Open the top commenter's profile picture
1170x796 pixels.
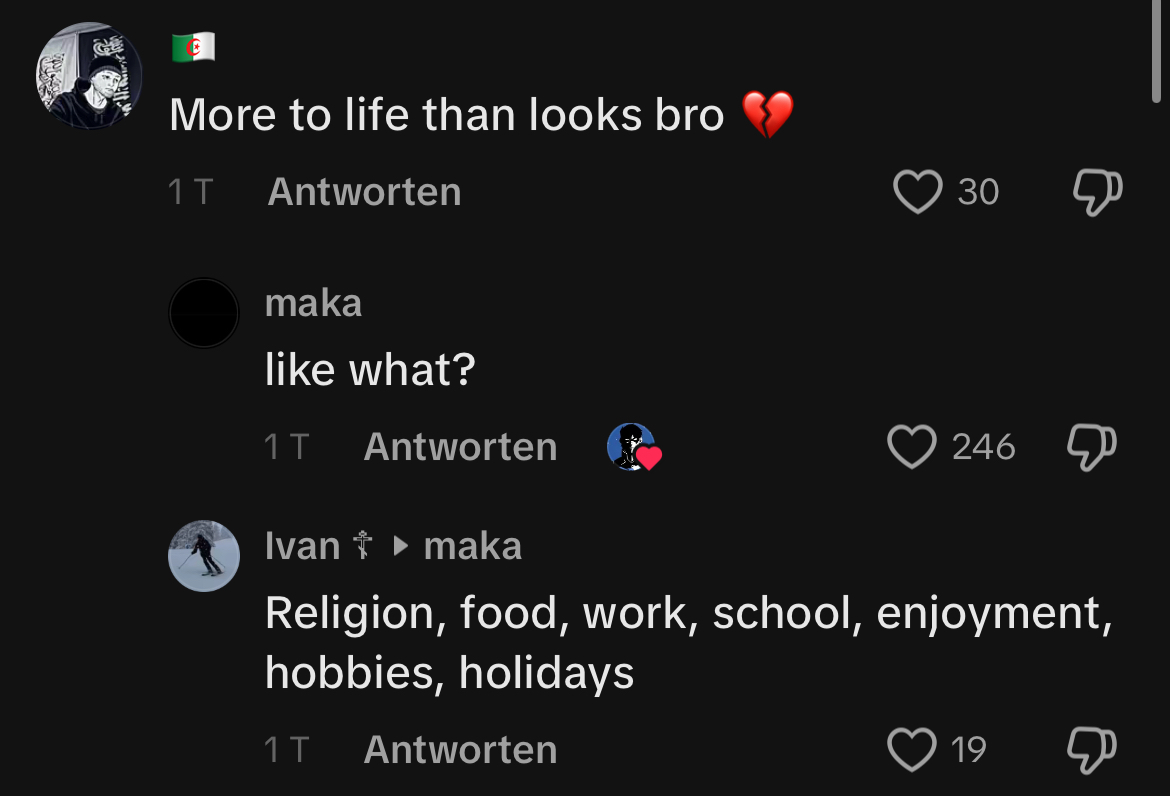(x=90, y=75)
